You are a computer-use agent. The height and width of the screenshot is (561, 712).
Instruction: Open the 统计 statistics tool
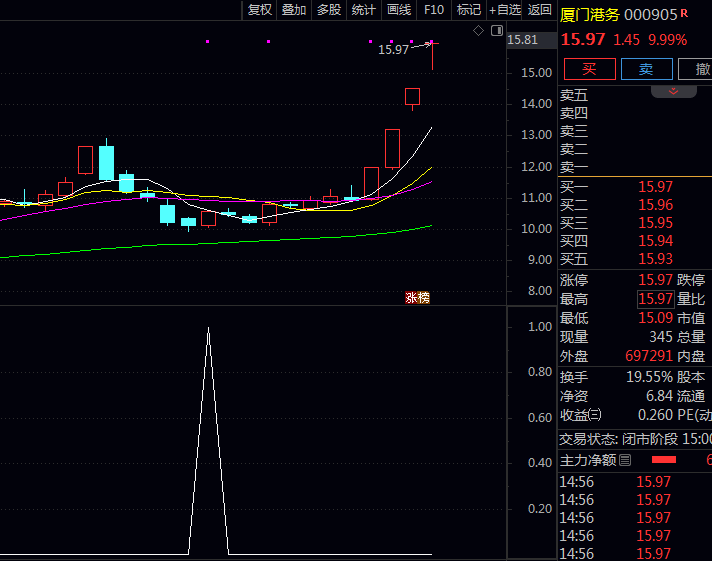(x=364, y=10)
